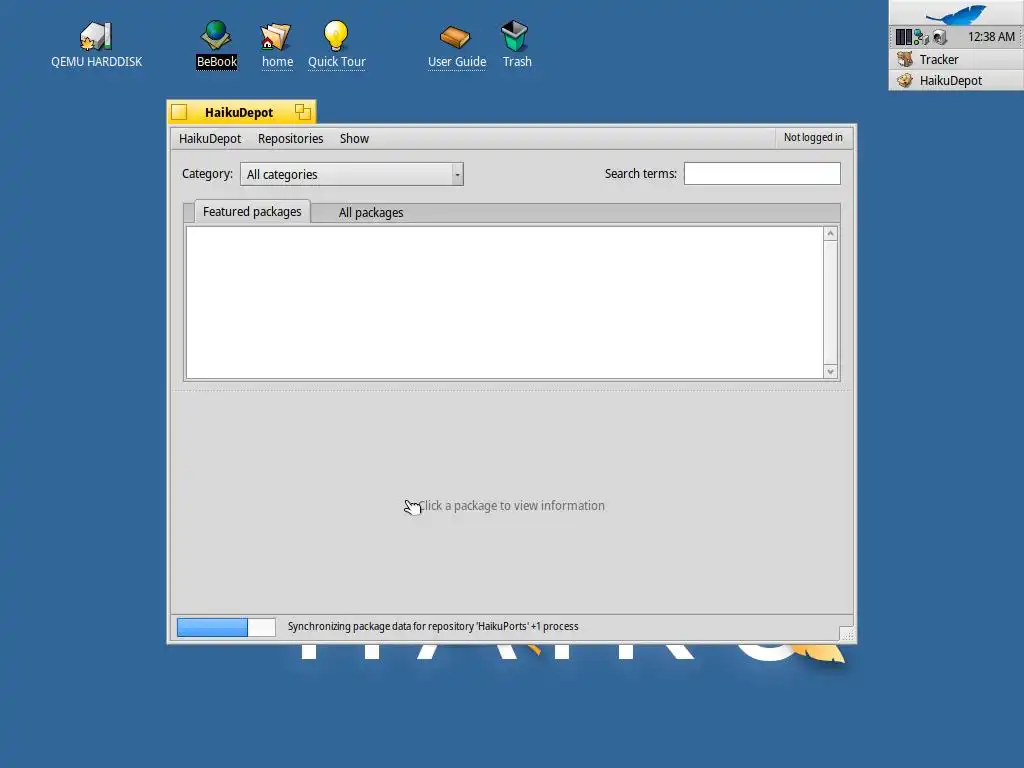Click the HaikuDepot window title tab
The height and width of the screenshot is (768, 1024).
click(238, 112)
